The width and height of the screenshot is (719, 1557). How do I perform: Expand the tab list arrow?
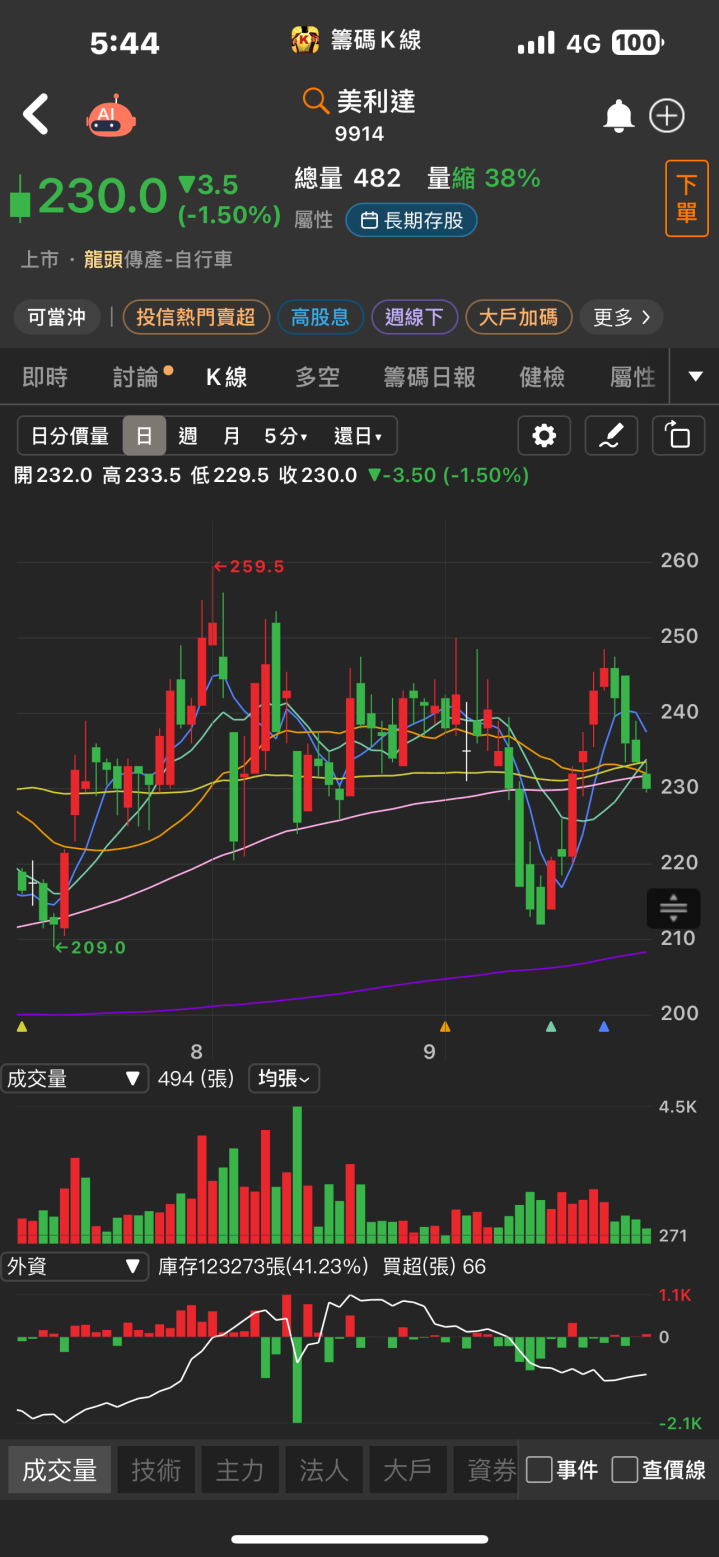[696, 377]
